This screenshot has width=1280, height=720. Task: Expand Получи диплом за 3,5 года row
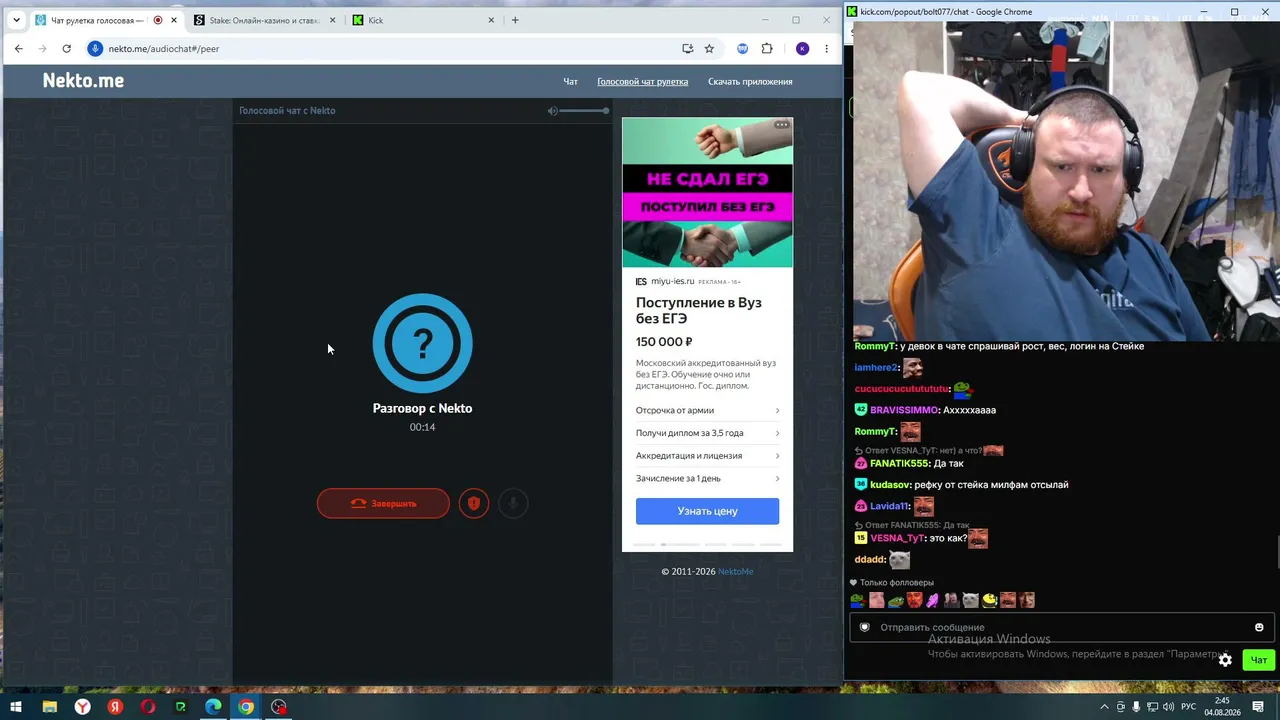pyautogui.click(x=707, y=433)
